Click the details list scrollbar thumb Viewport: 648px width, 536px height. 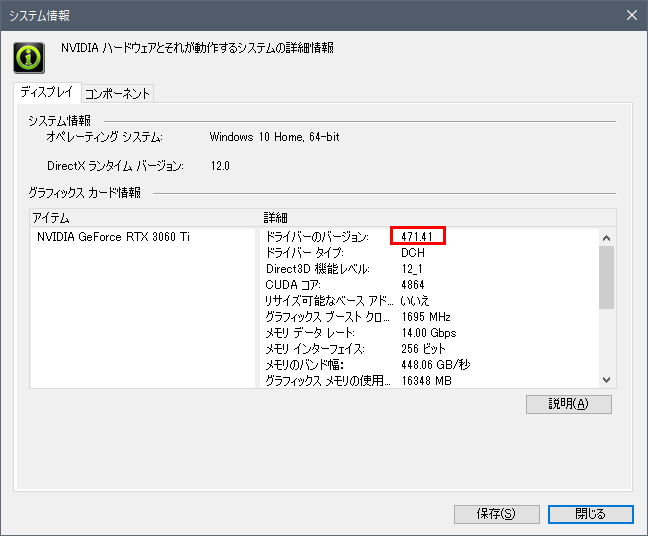tap(606, 277)
